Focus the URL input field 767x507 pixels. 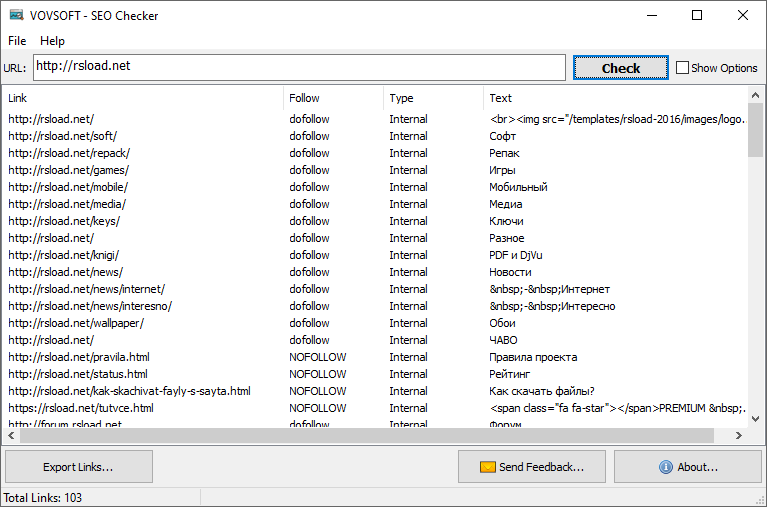point(299,68)
